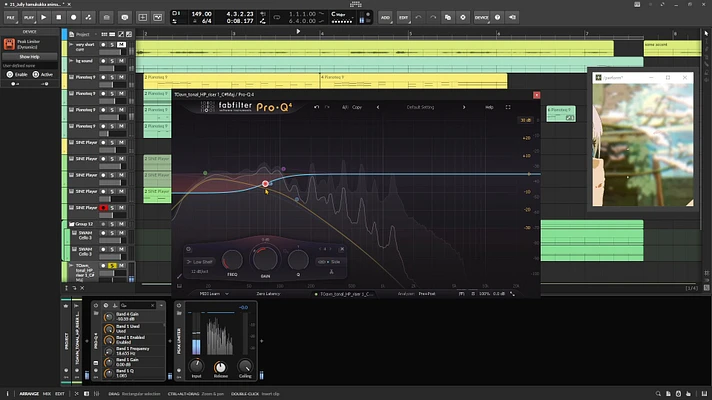Viewport: 712px width, 400px height.
Task: Collapse the Group 12 folder
Action: click(72, 224)
